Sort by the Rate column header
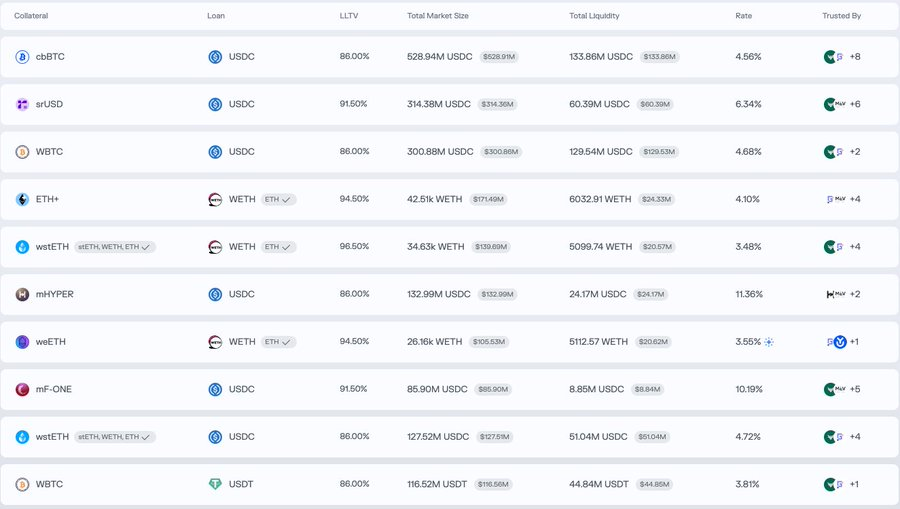900x509 pixels. [x=743, y=16]
